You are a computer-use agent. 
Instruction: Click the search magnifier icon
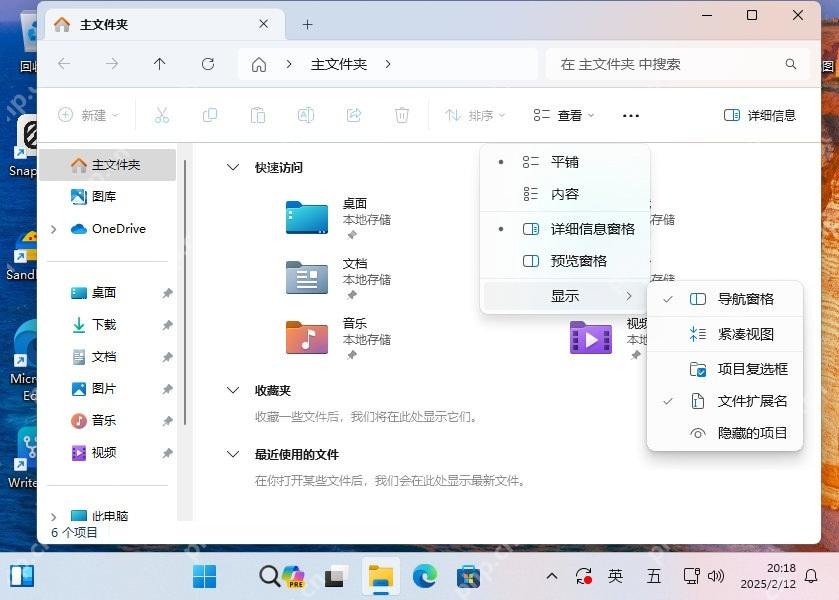[791, 64]
